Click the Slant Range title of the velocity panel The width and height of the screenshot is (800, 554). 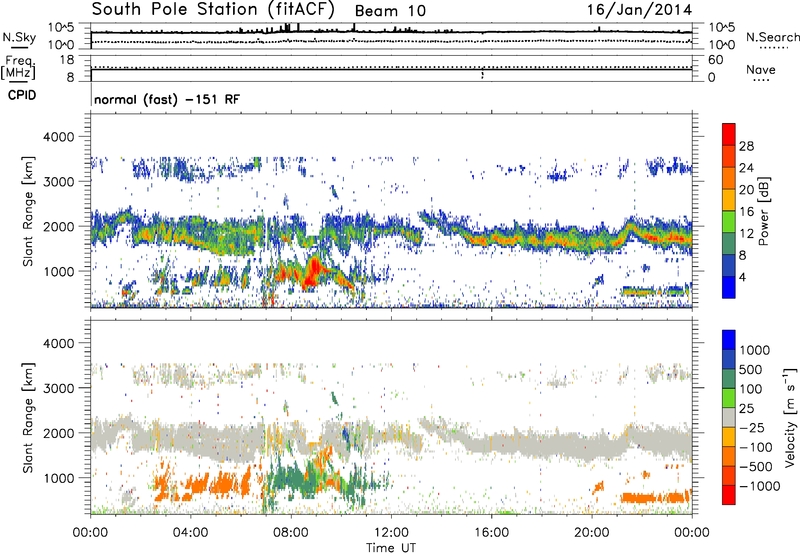coord(28,418)
